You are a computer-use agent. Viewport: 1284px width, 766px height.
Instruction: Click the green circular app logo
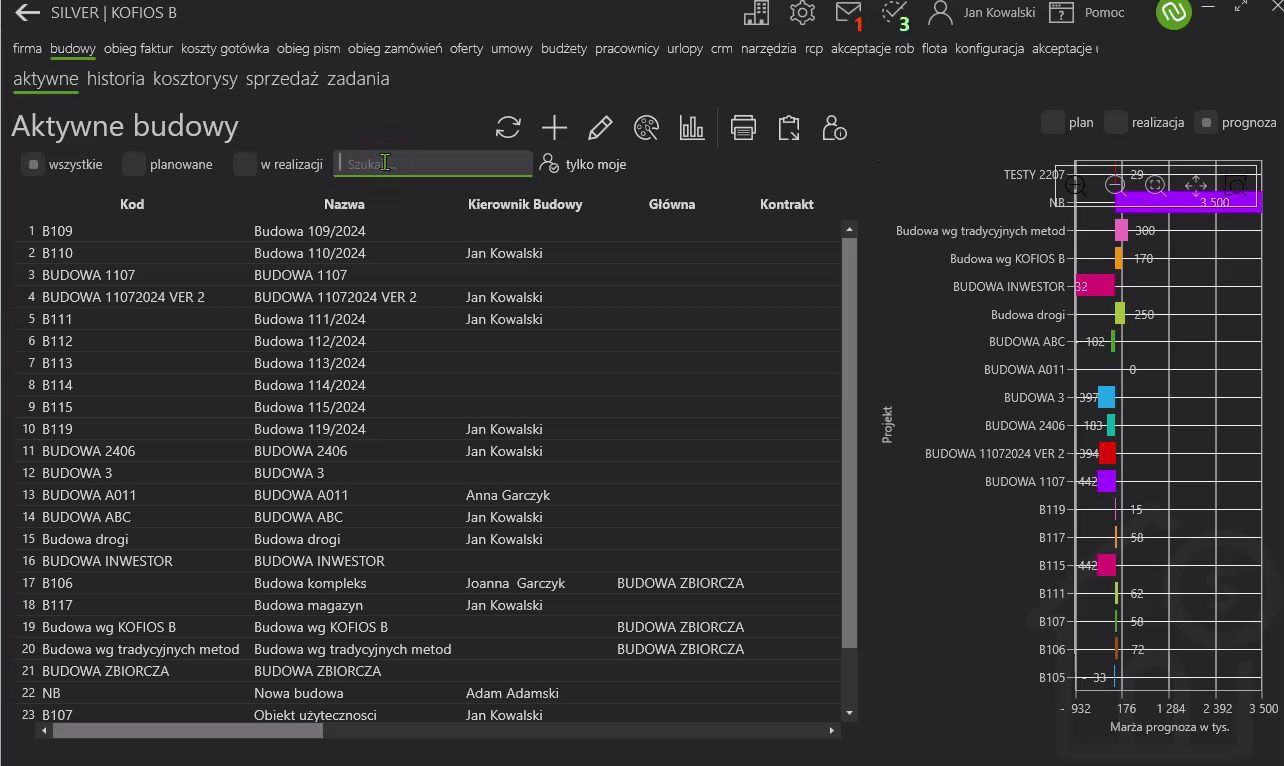tap(1174, 12)
